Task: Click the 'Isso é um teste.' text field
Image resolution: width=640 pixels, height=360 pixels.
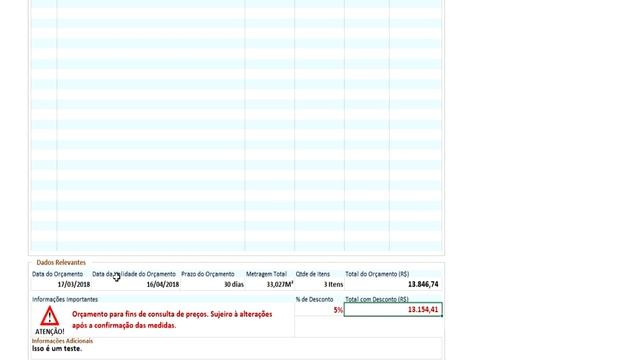Action: [236, 349]
